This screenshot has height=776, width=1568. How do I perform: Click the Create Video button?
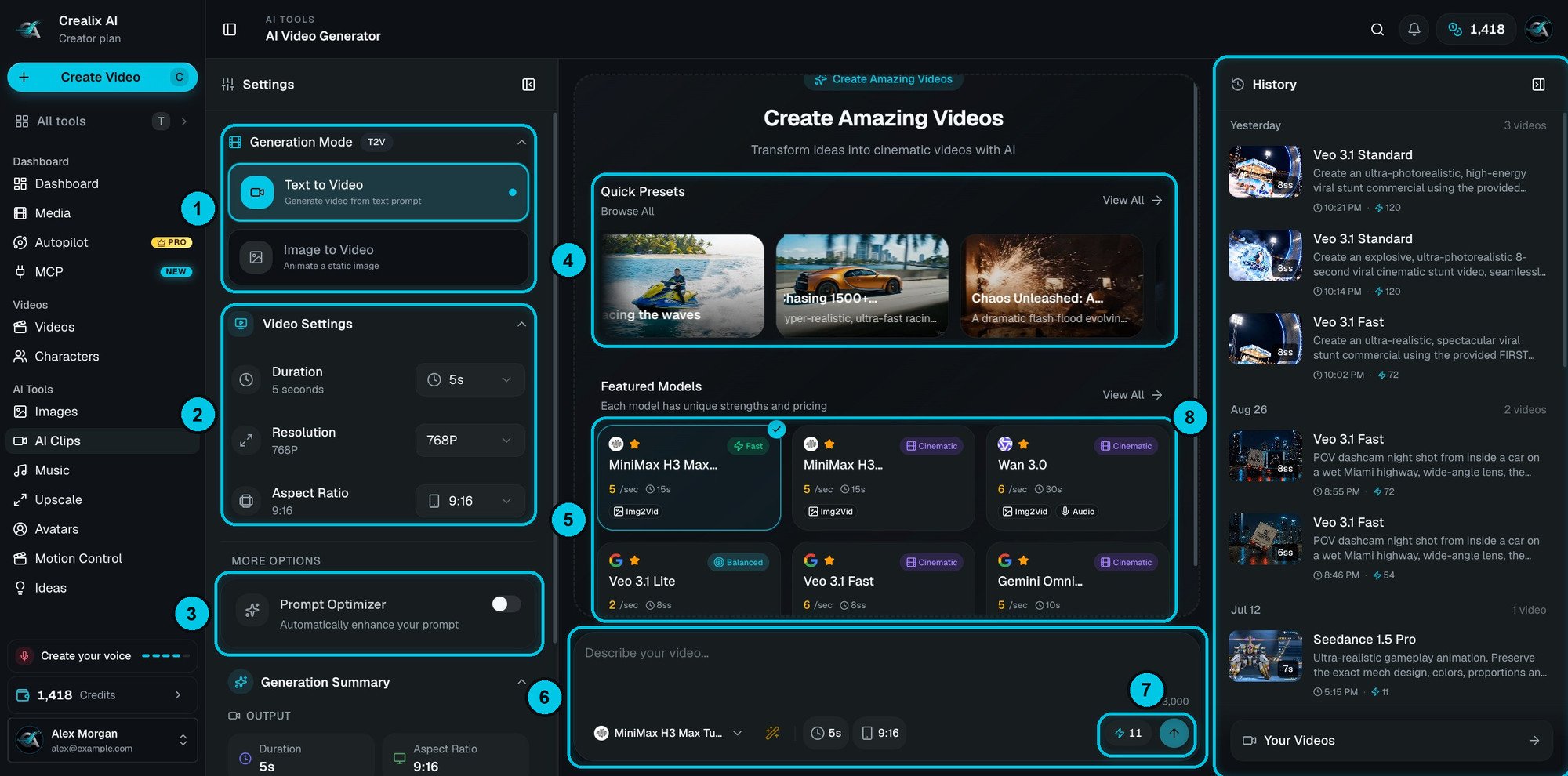pyautogui.click(x=102, y=77)
